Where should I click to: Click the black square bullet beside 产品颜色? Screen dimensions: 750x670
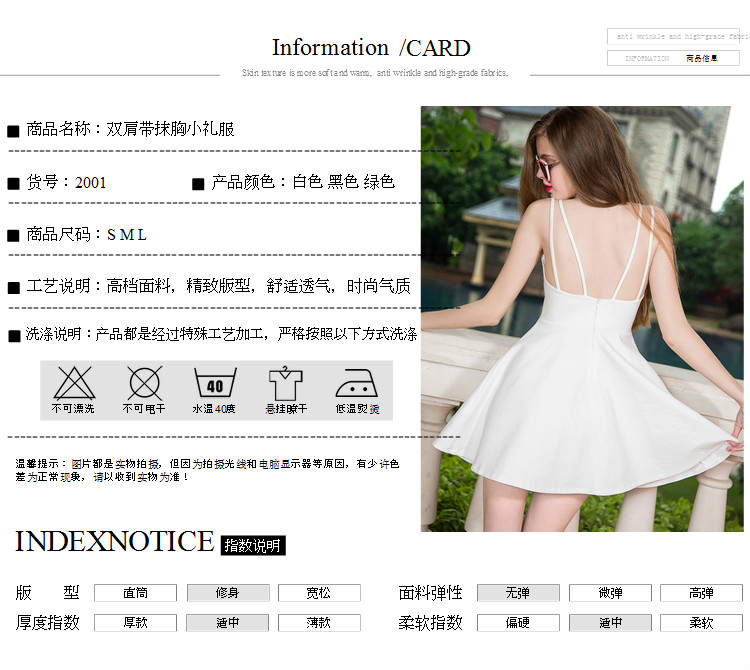pos(198,183)
